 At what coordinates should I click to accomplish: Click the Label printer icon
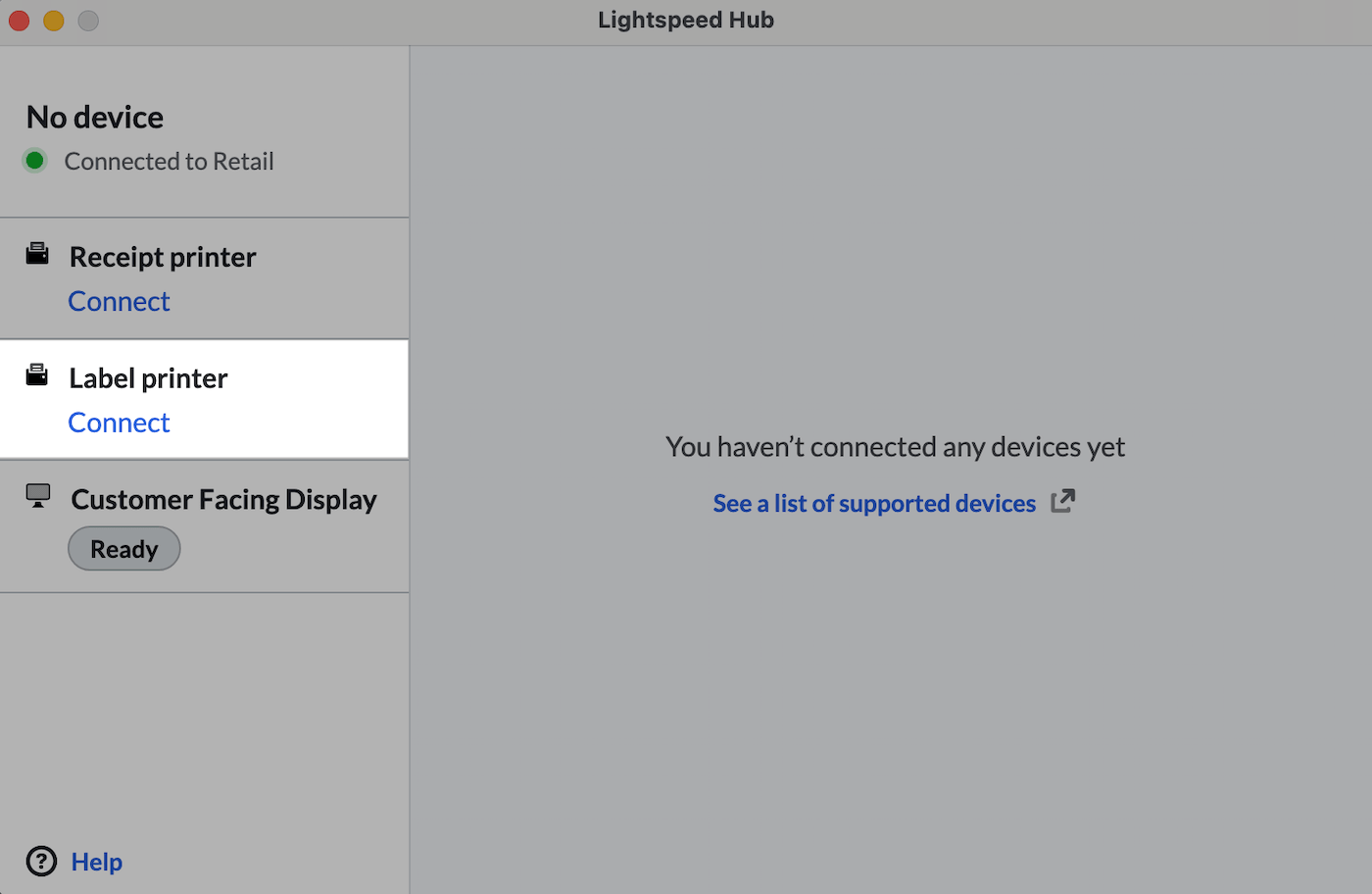[x=37, y=375]
